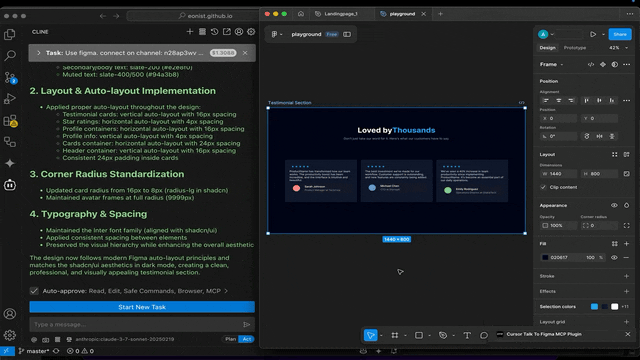Viewport: 640px width, 360px height.
Task: Expand the Task header chevron in Cline
Action: pyautogui.click(x=39, y=53)
